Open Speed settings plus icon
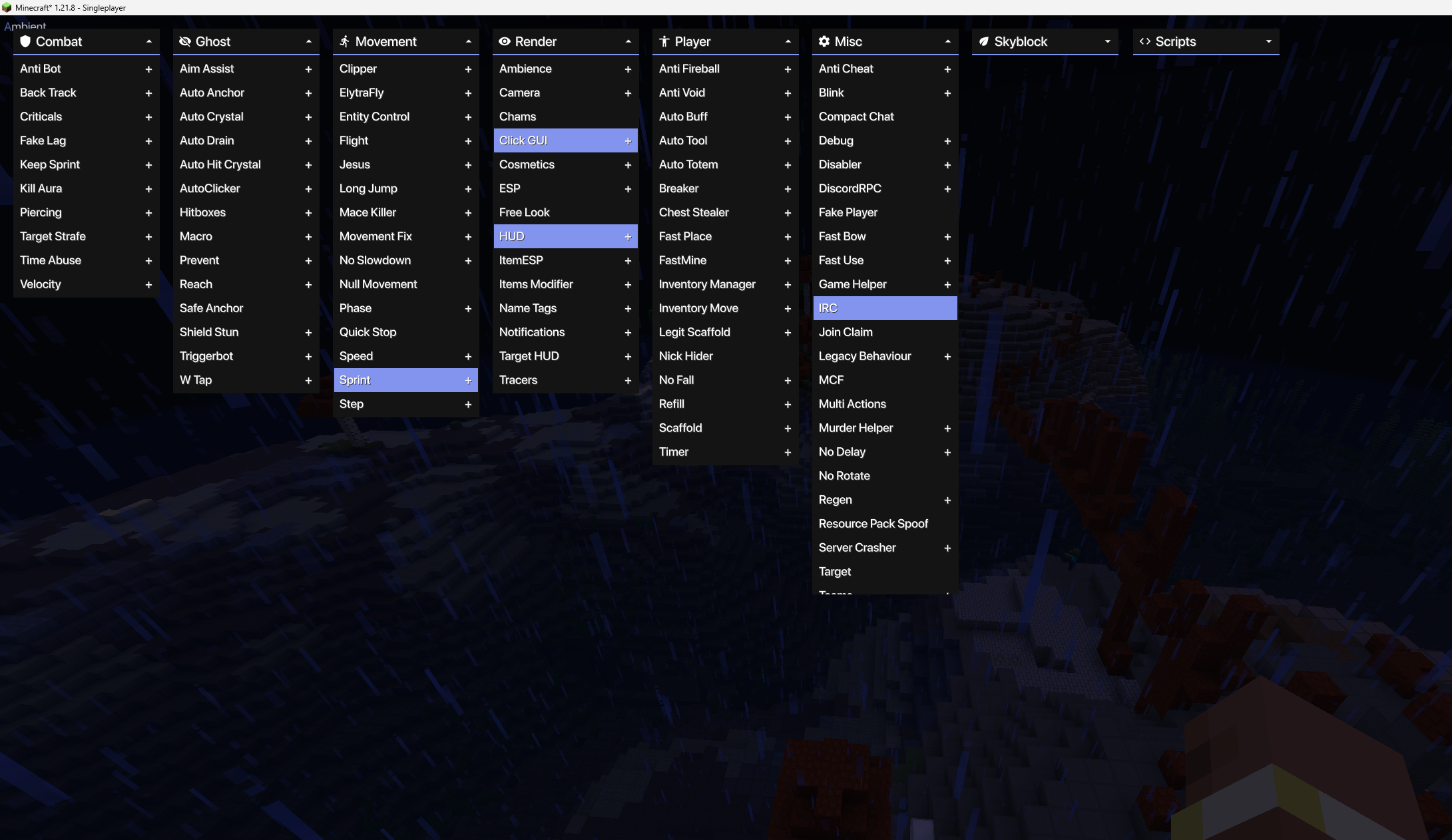Image resolution: width=1452 pixels, height=840 pixels. [468, 357]
